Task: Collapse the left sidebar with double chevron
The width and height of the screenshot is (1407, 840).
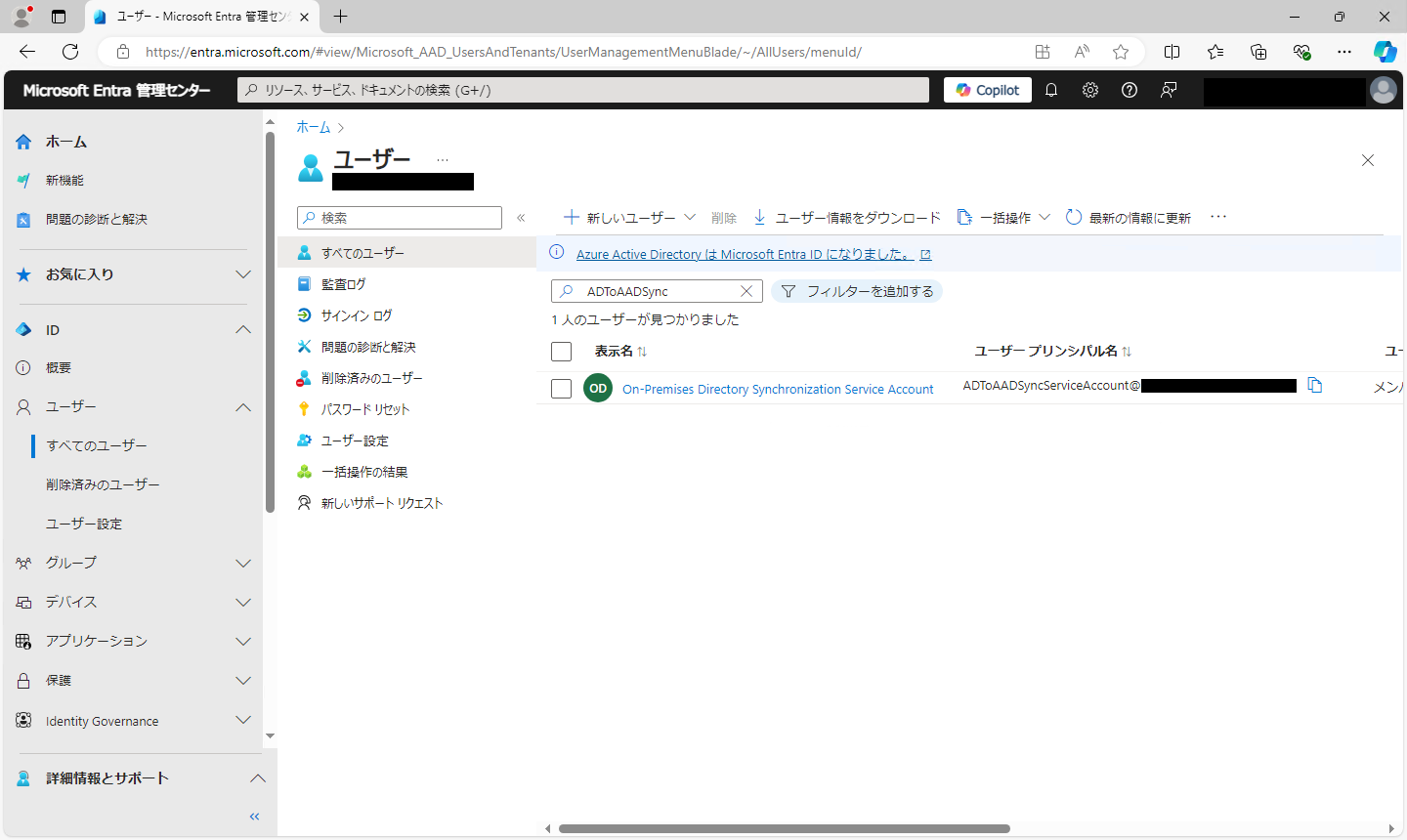Action: tap(255, 817)
